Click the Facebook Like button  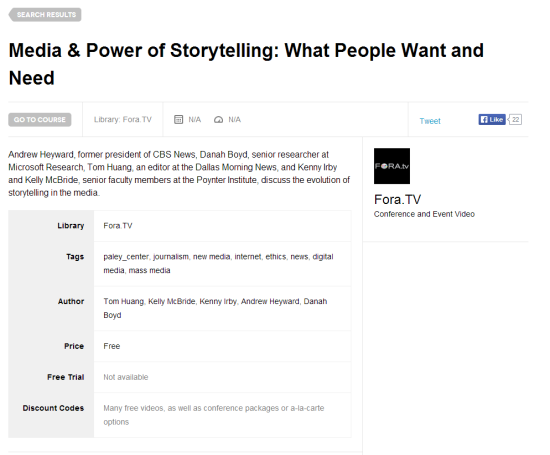pyautogui.click(x=492, y=120)
